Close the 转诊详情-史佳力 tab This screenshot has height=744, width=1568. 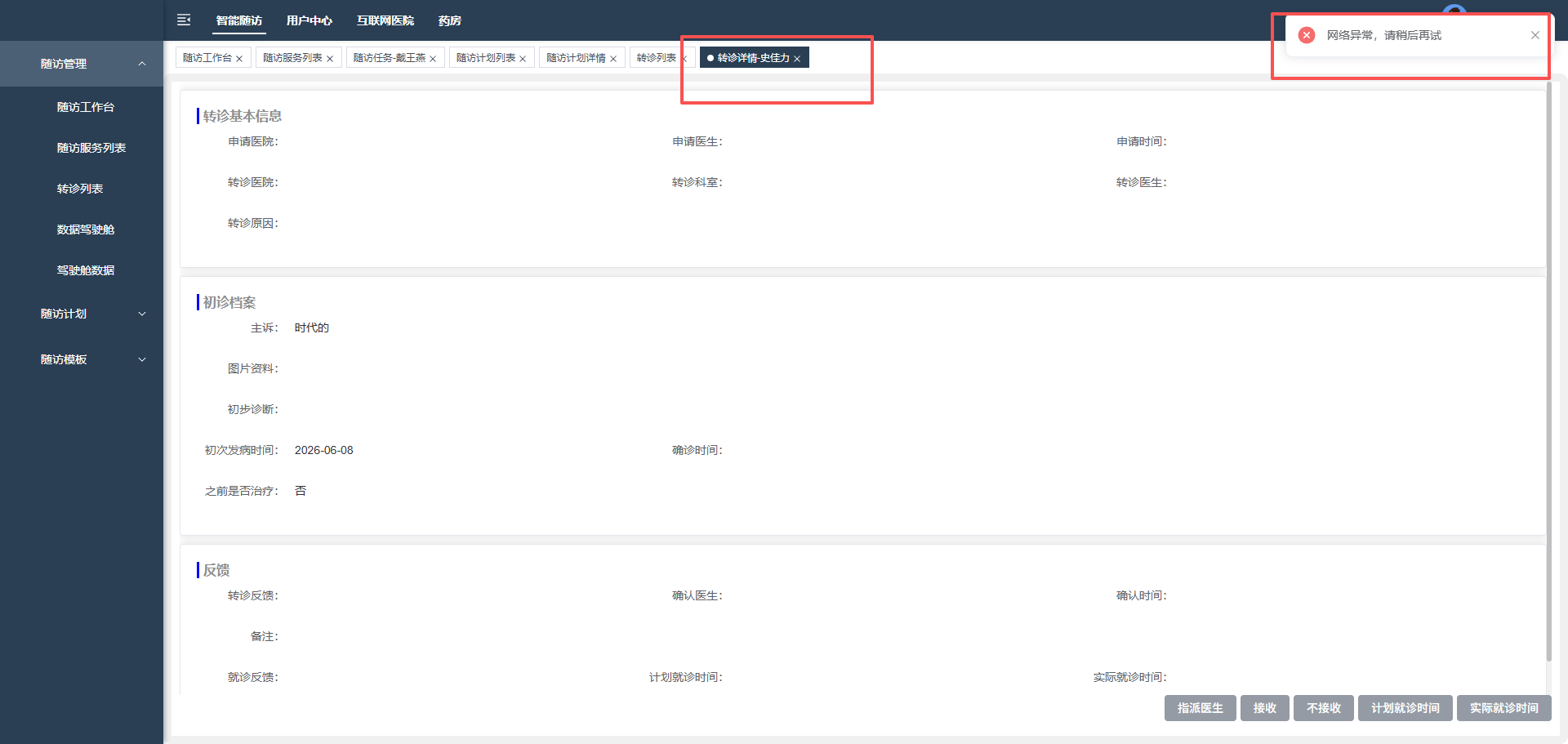(797, 59)
